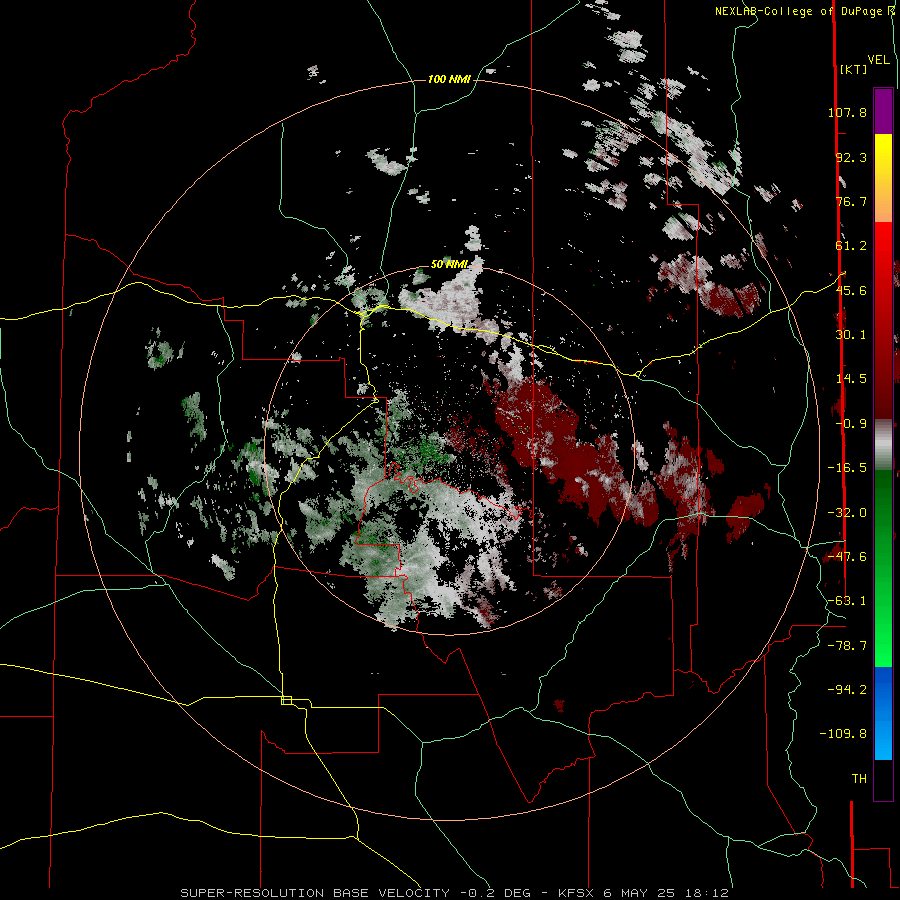This screenshot has height=900, width=900.
Task: Pick the black TH segment of scale
Action: tap(883, 779)
